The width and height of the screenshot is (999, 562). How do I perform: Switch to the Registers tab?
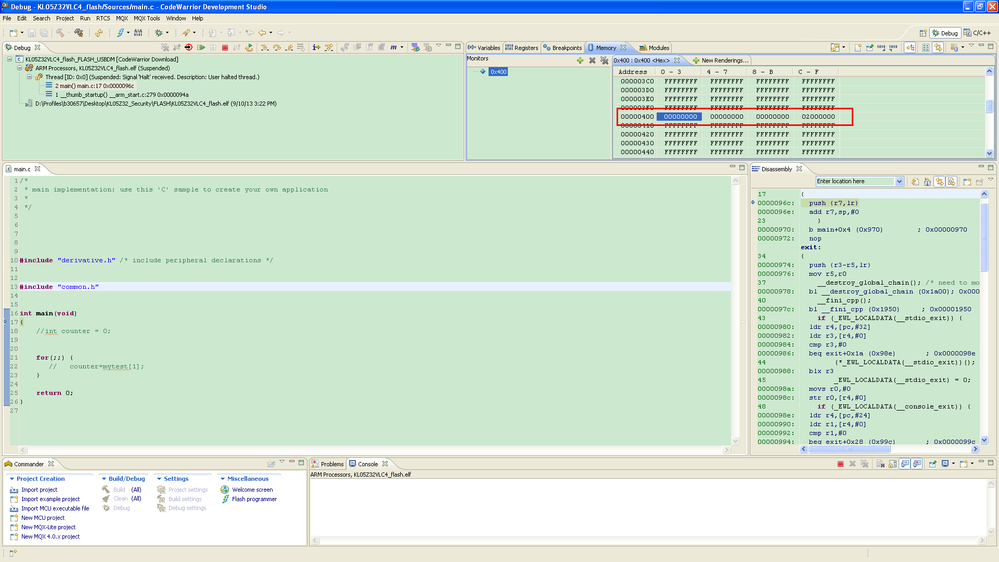click(x=522, y=48)
